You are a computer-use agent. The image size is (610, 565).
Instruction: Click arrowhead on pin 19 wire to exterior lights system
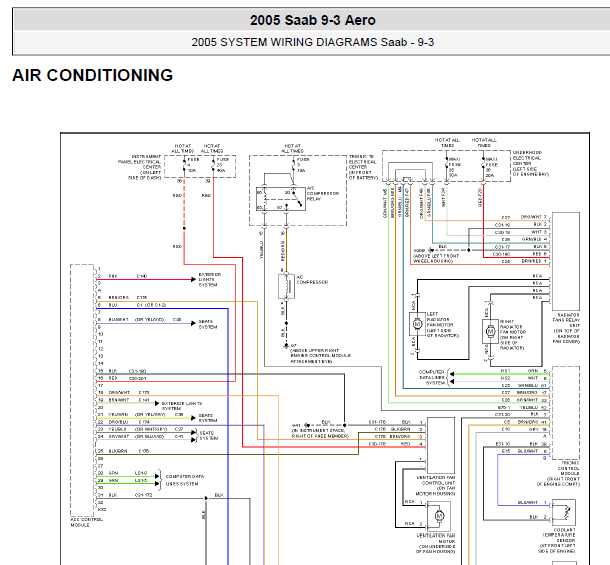point(157,403)
